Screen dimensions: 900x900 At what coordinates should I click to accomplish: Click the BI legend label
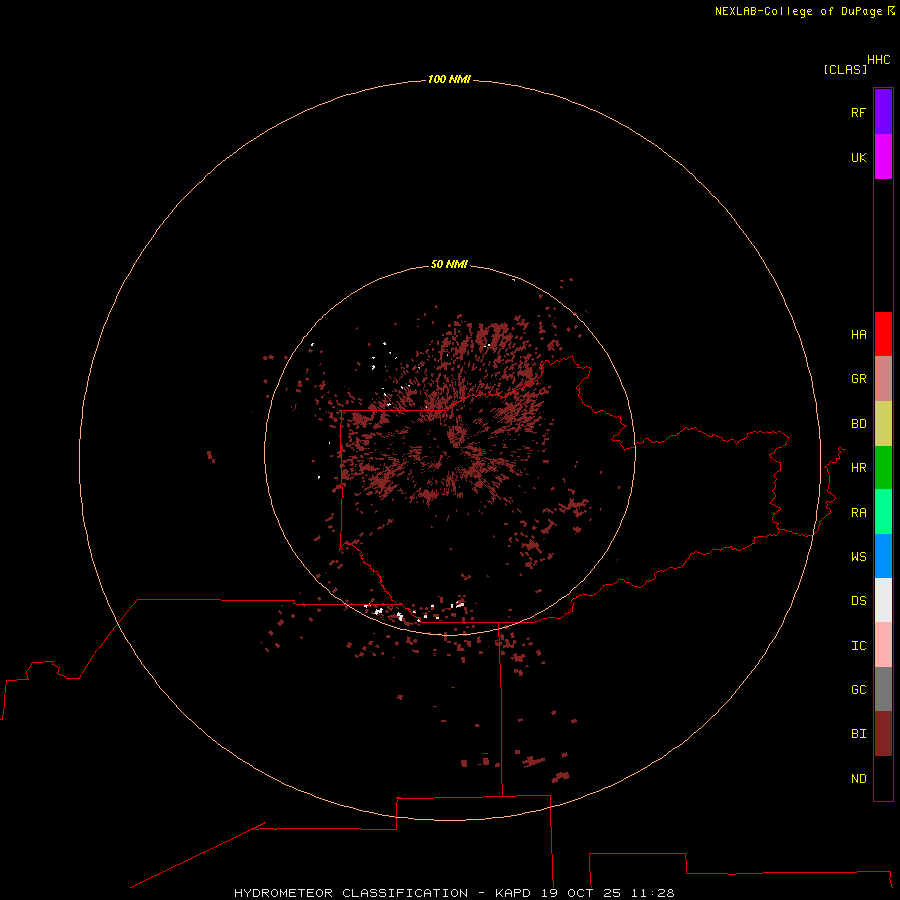[858, 734]
